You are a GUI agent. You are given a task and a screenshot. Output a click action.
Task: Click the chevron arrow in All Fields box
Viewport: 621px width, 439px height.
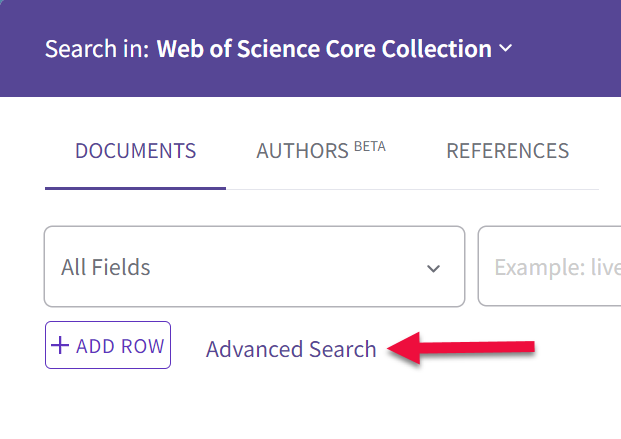433,269
